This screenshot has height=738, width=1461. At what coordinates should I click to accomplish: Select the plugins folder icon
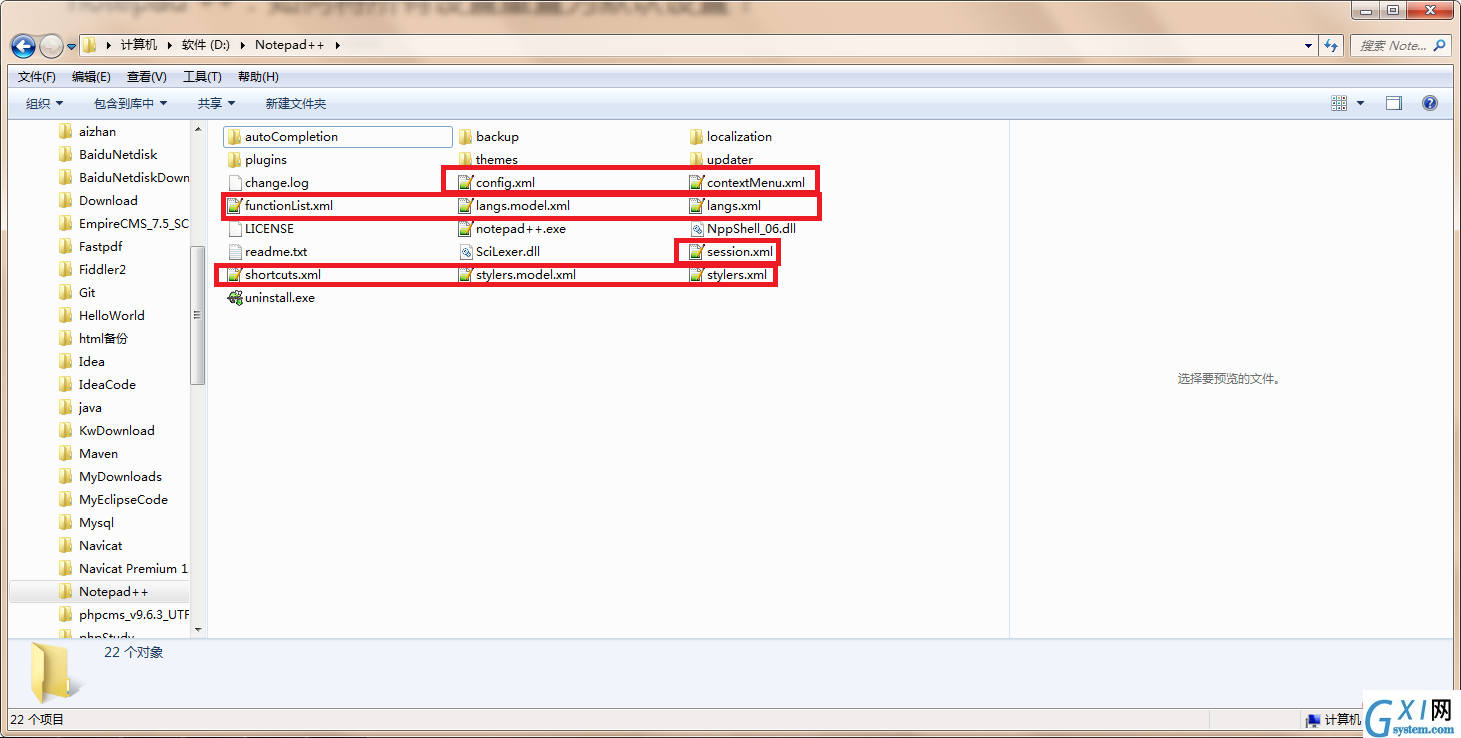234,160
